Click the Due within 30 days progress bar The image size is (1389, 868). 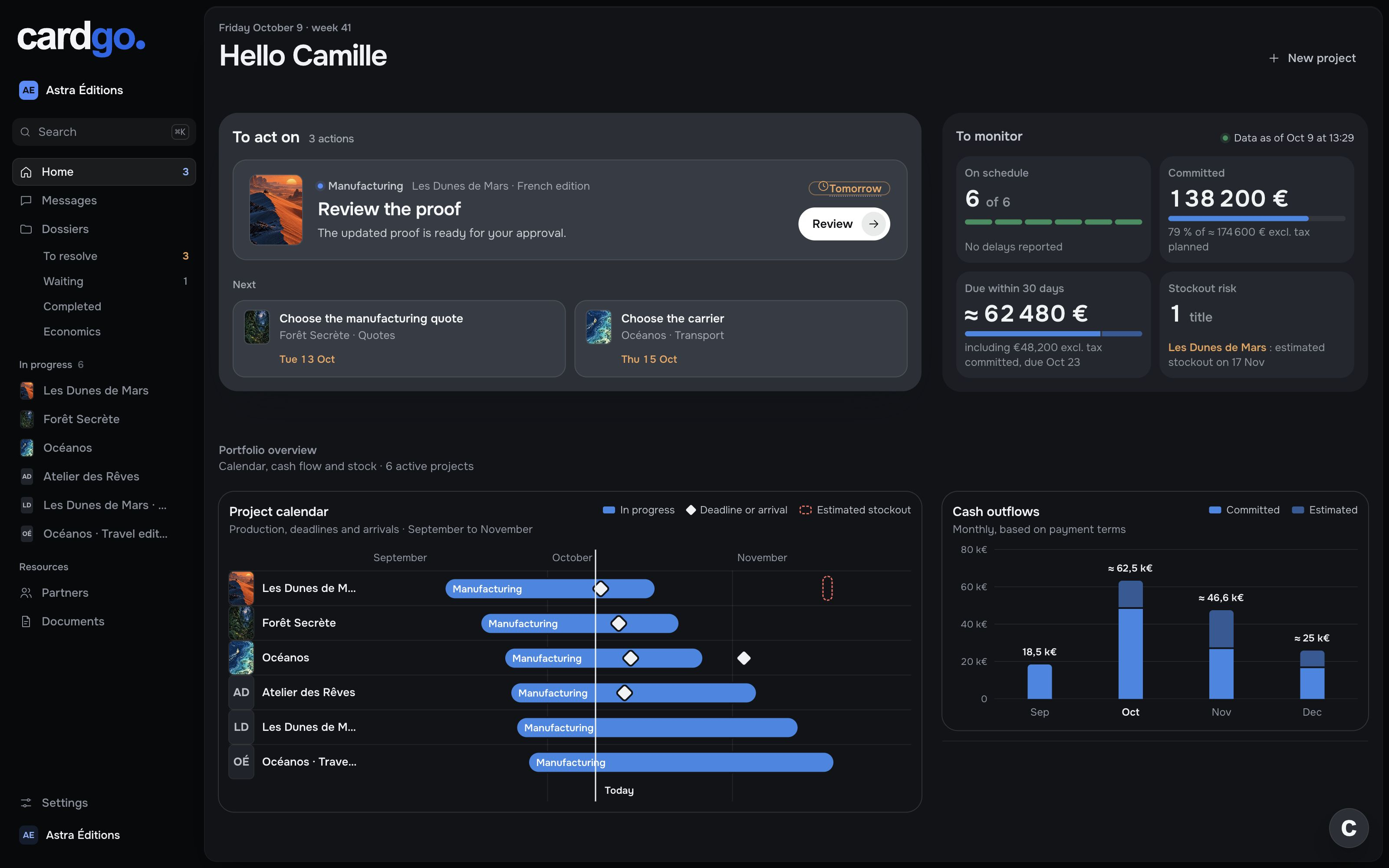tap(1053, 334)
